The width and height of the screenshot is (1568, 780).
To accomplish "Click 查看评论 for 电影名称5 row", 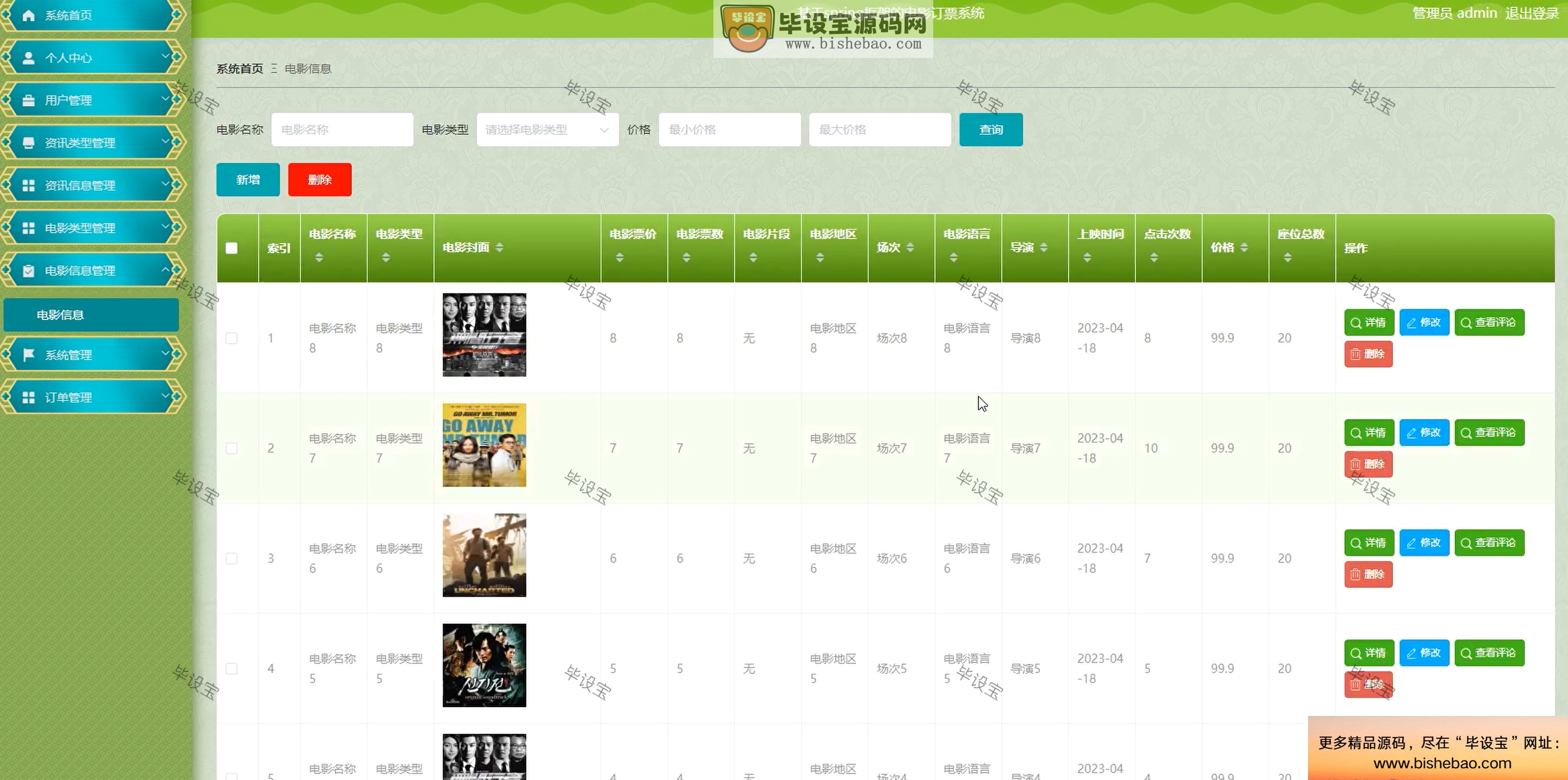I will 1489,653.
